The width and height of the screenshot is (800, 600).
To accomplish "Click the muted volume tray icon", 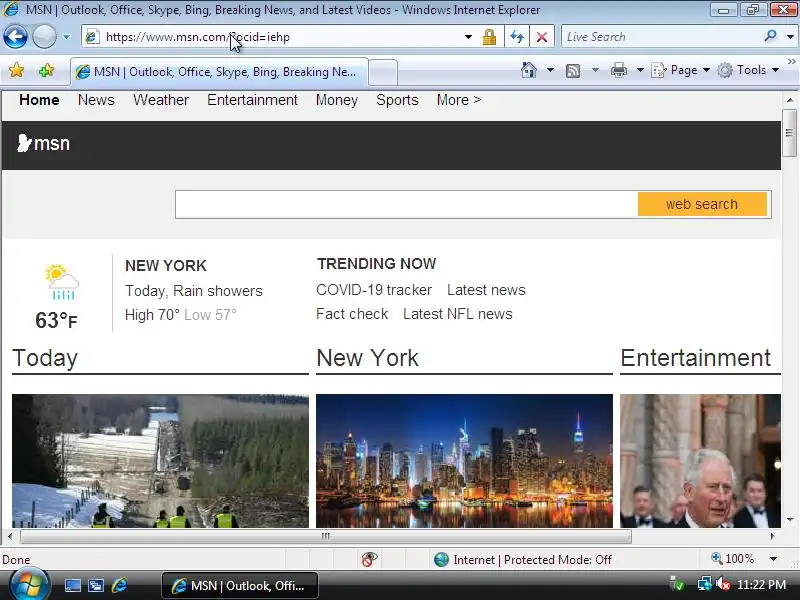I will (723, 584).
